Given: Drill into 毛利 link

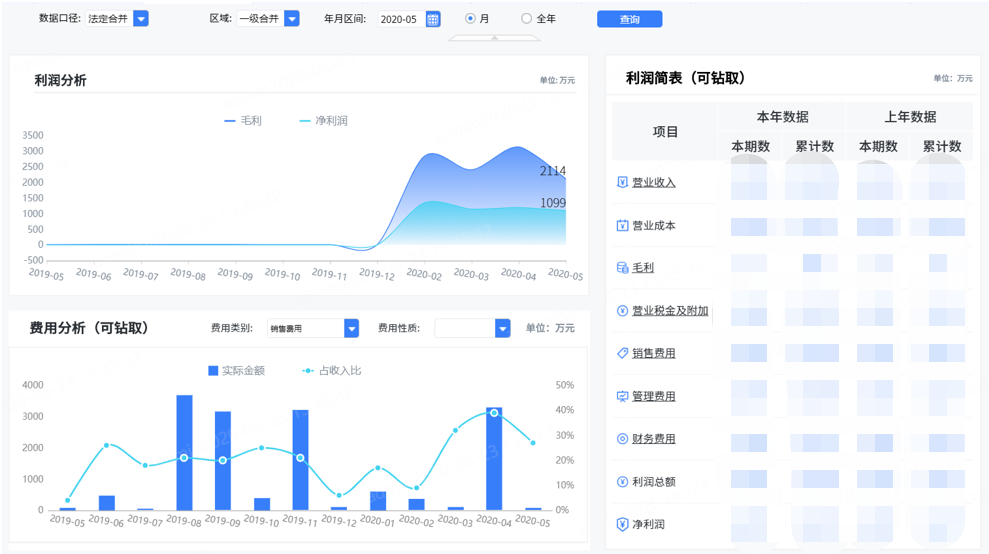Looking at the screenshot, I should coord(643,268).
